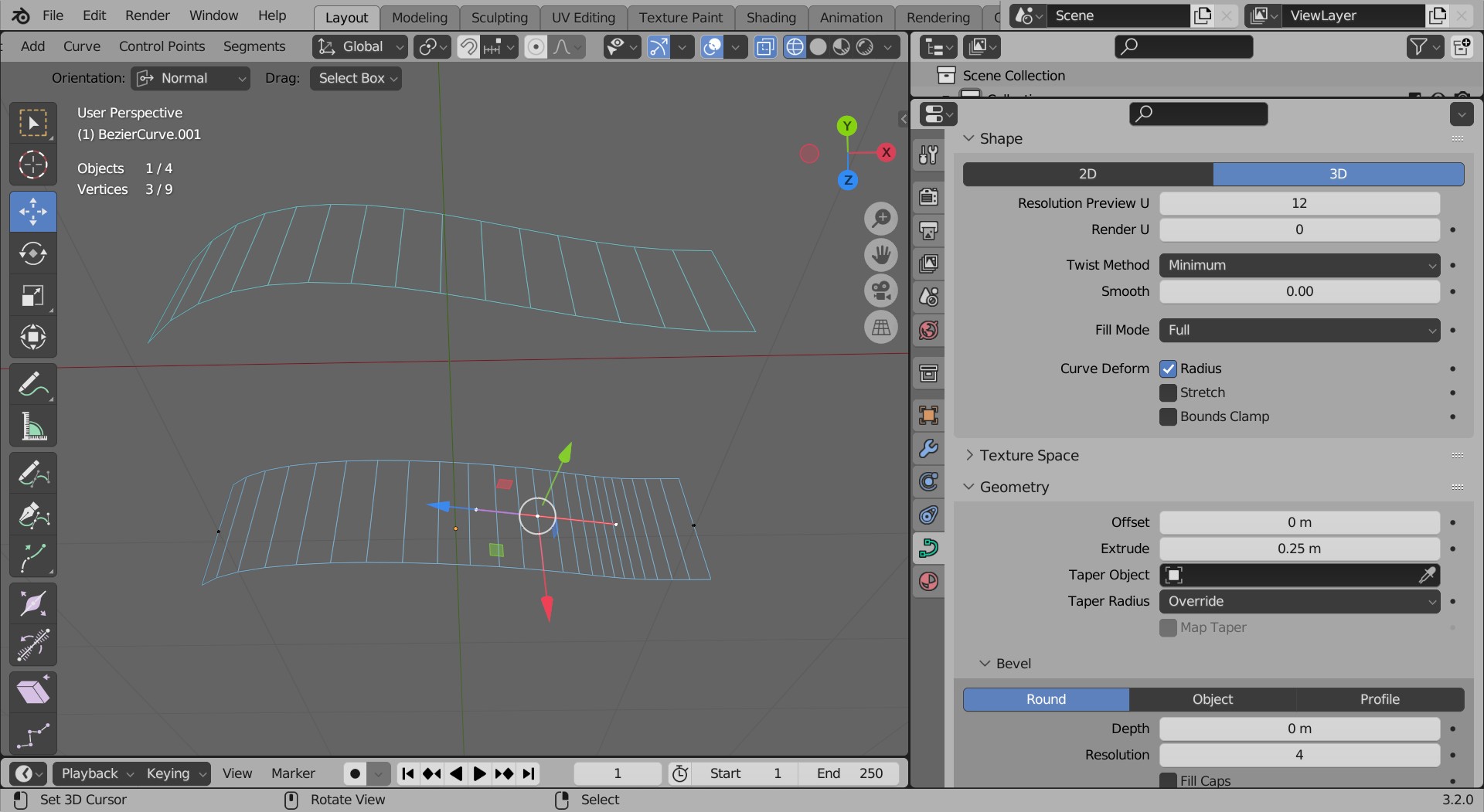
Task: Open Object Data curve properties tab
Action: pyautogui.click(x=928, y=548)
